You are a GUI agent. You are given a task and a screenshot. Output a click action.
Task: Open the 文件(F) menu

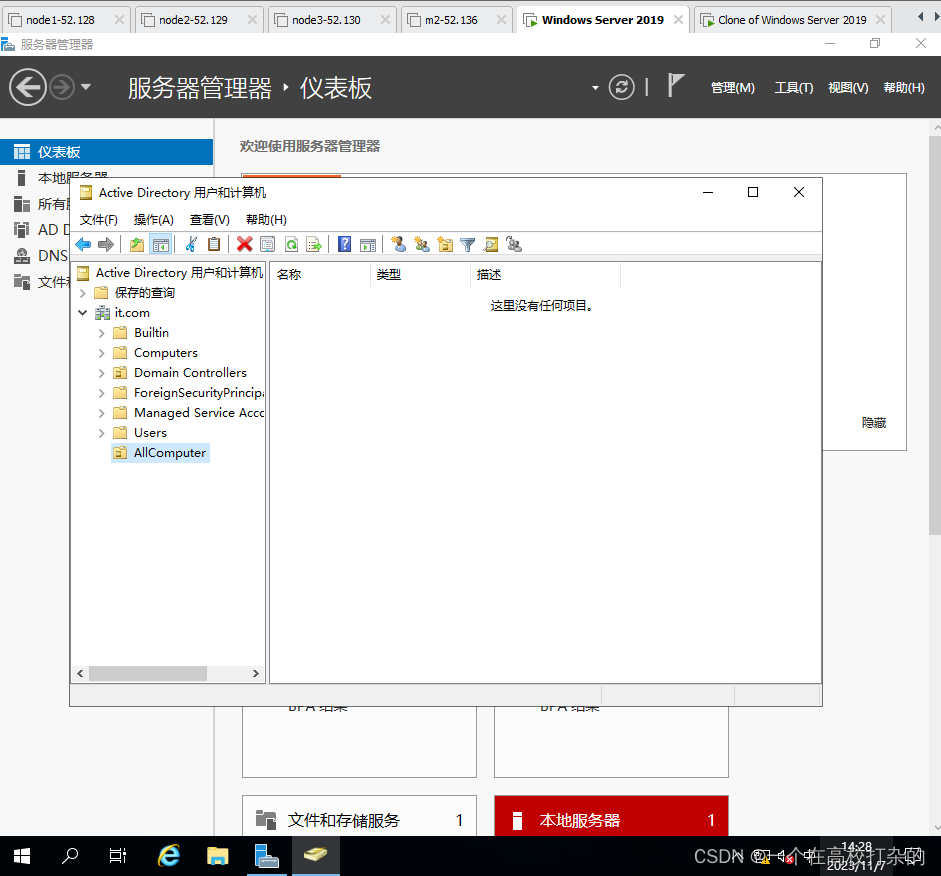(x=98, y=220)
